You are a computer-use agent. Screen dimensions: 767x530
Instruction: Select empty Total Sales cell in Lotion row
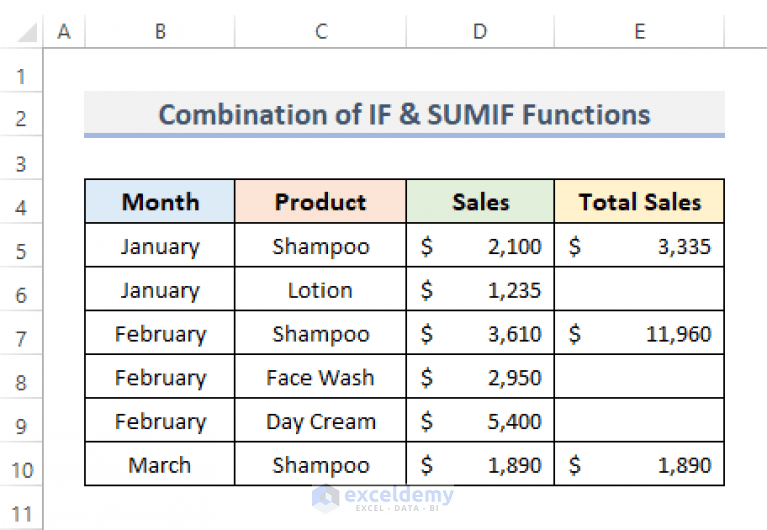tap(639, 289)
